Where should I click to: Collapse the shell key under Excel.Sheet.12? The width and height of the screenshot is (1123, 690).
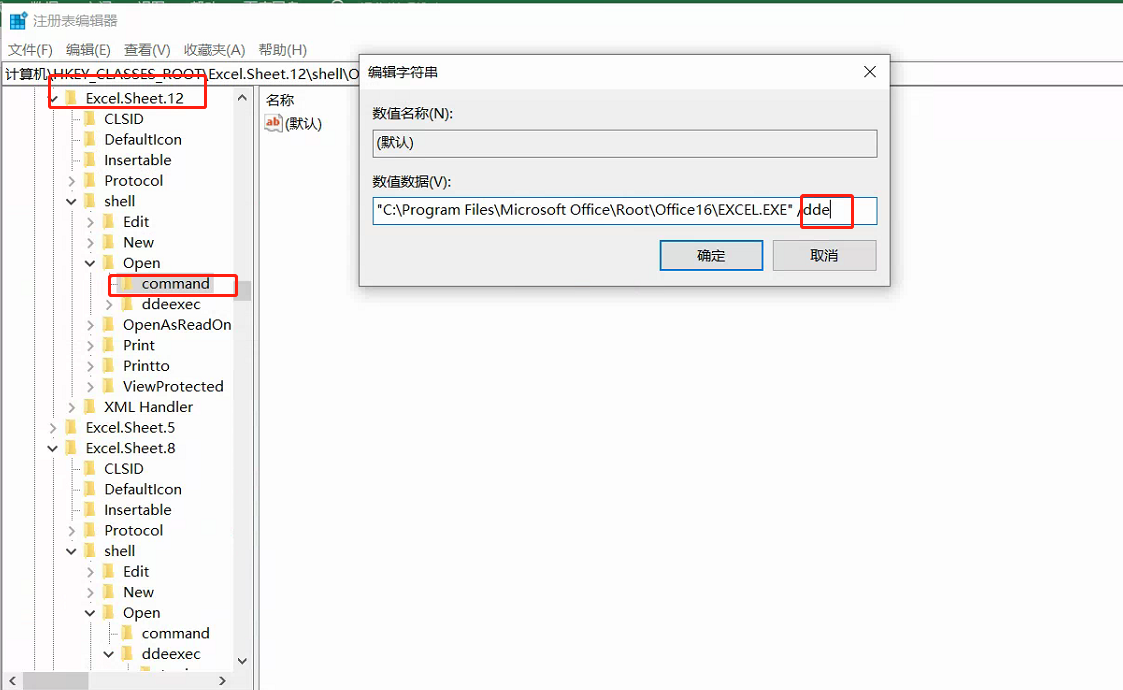[x=72, y=202]
